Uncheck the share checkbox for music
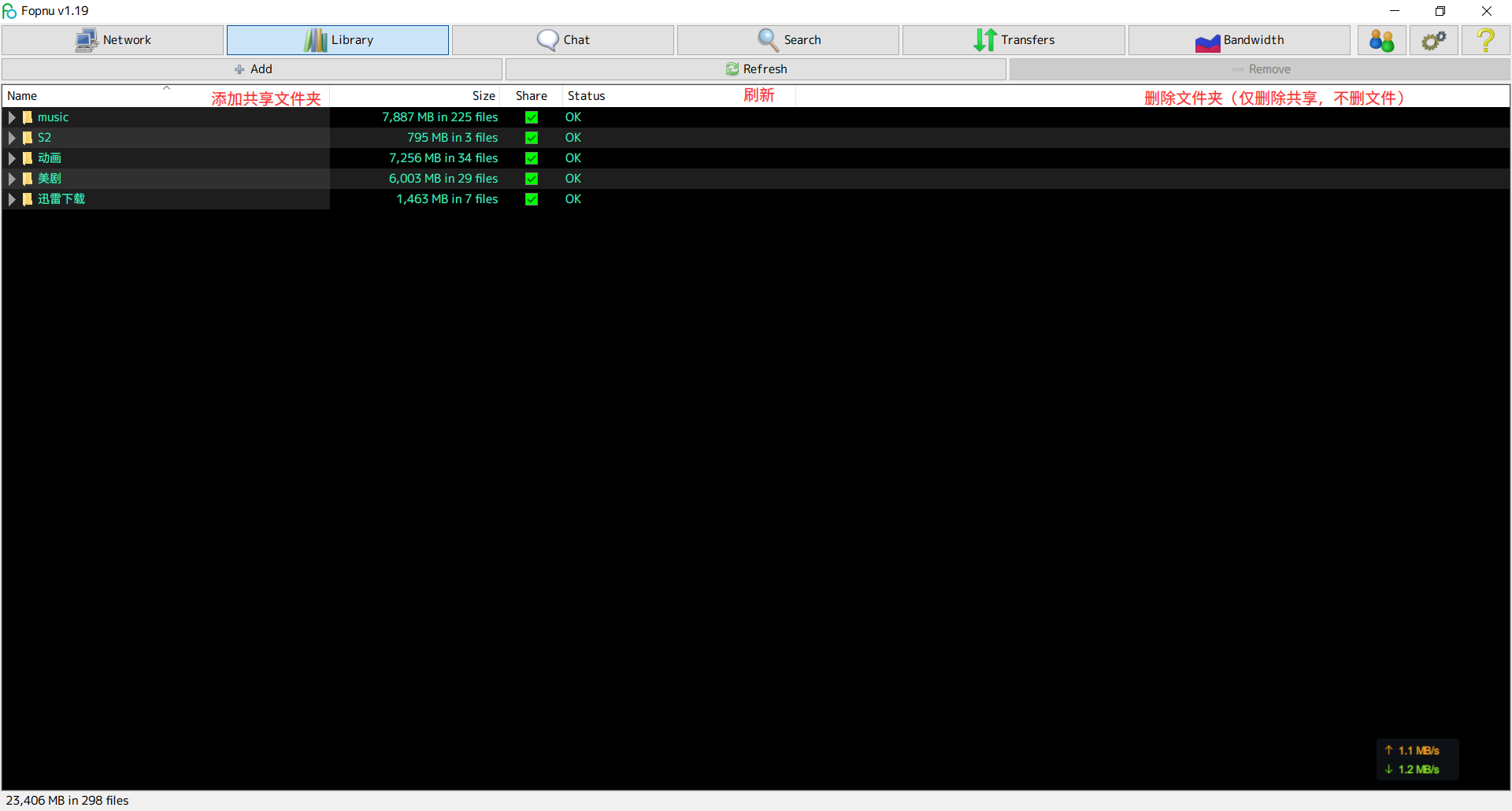The image size is (1512, 811). tap(532, 117)
